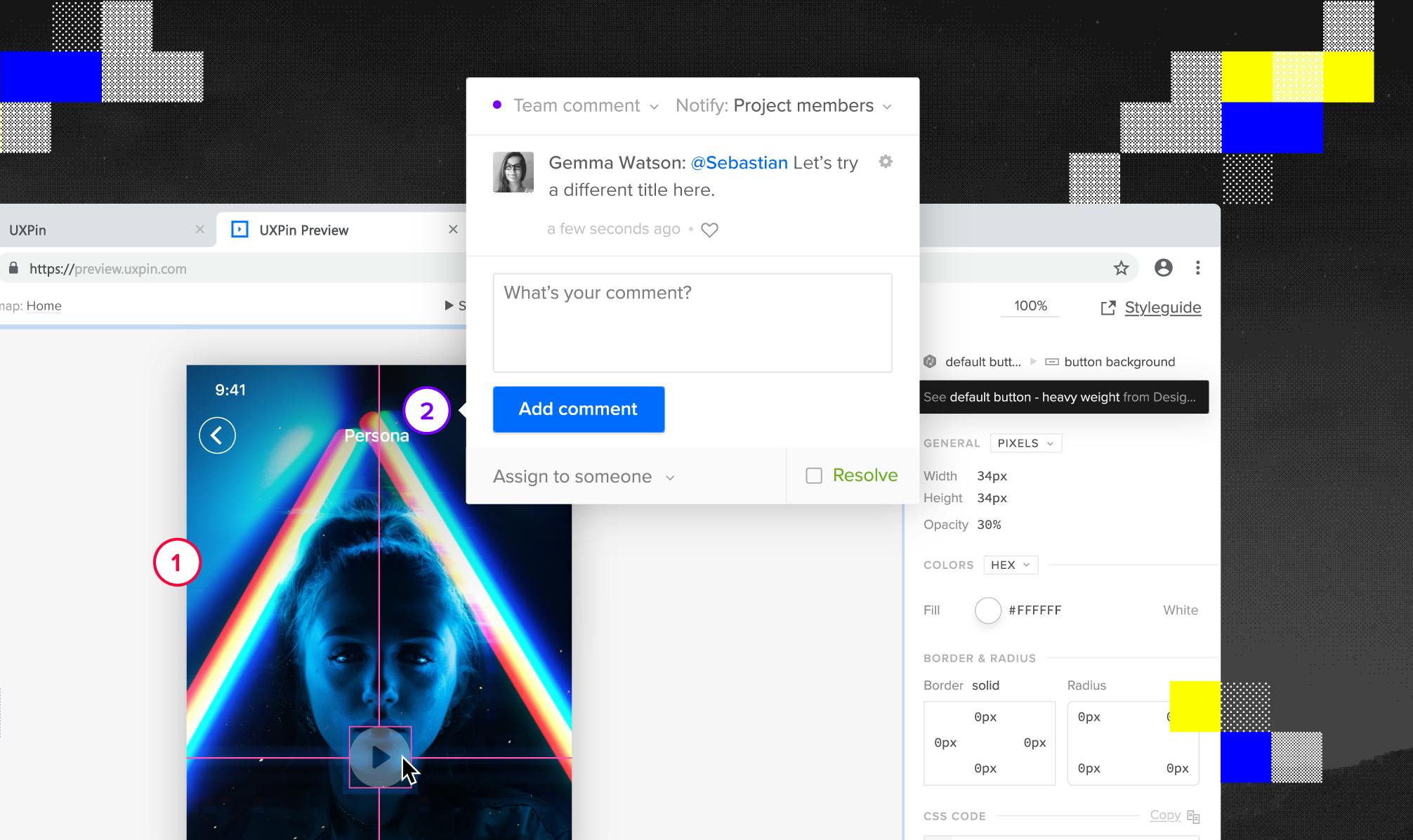This screenshot has height=840, width=1413.
Task: Tick the Resolve checkbox
Action: [x=814, y=476]
